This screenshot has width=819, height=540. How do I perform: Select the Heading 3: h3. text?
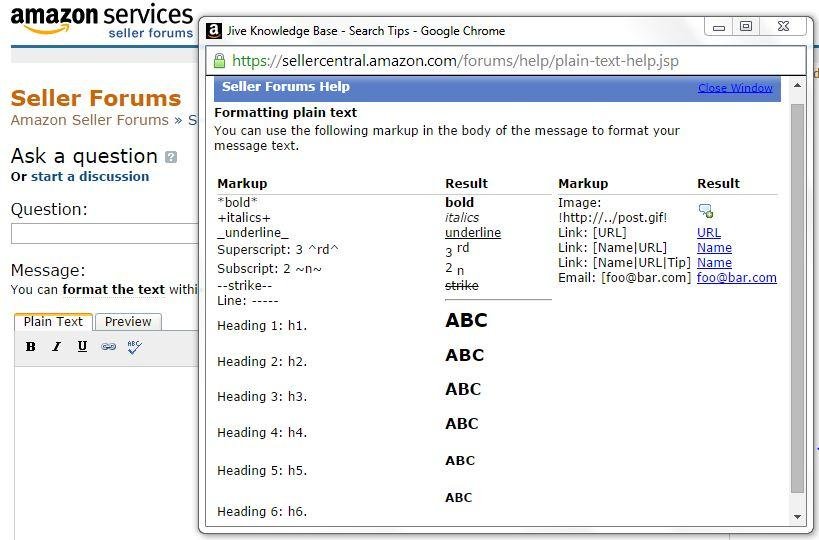click(x=262, y=397)
